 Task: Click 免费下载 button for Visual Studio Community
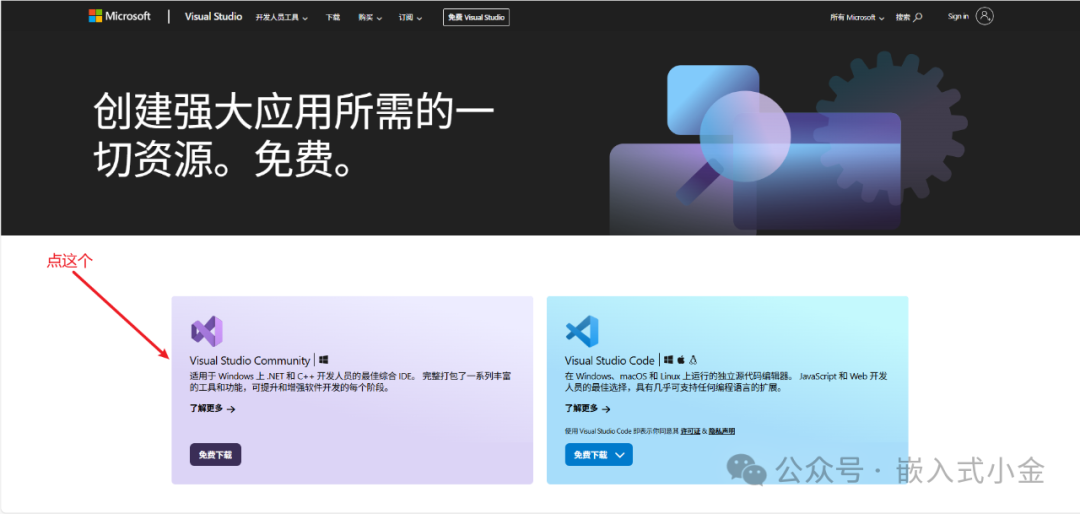(x=216, y=455)
